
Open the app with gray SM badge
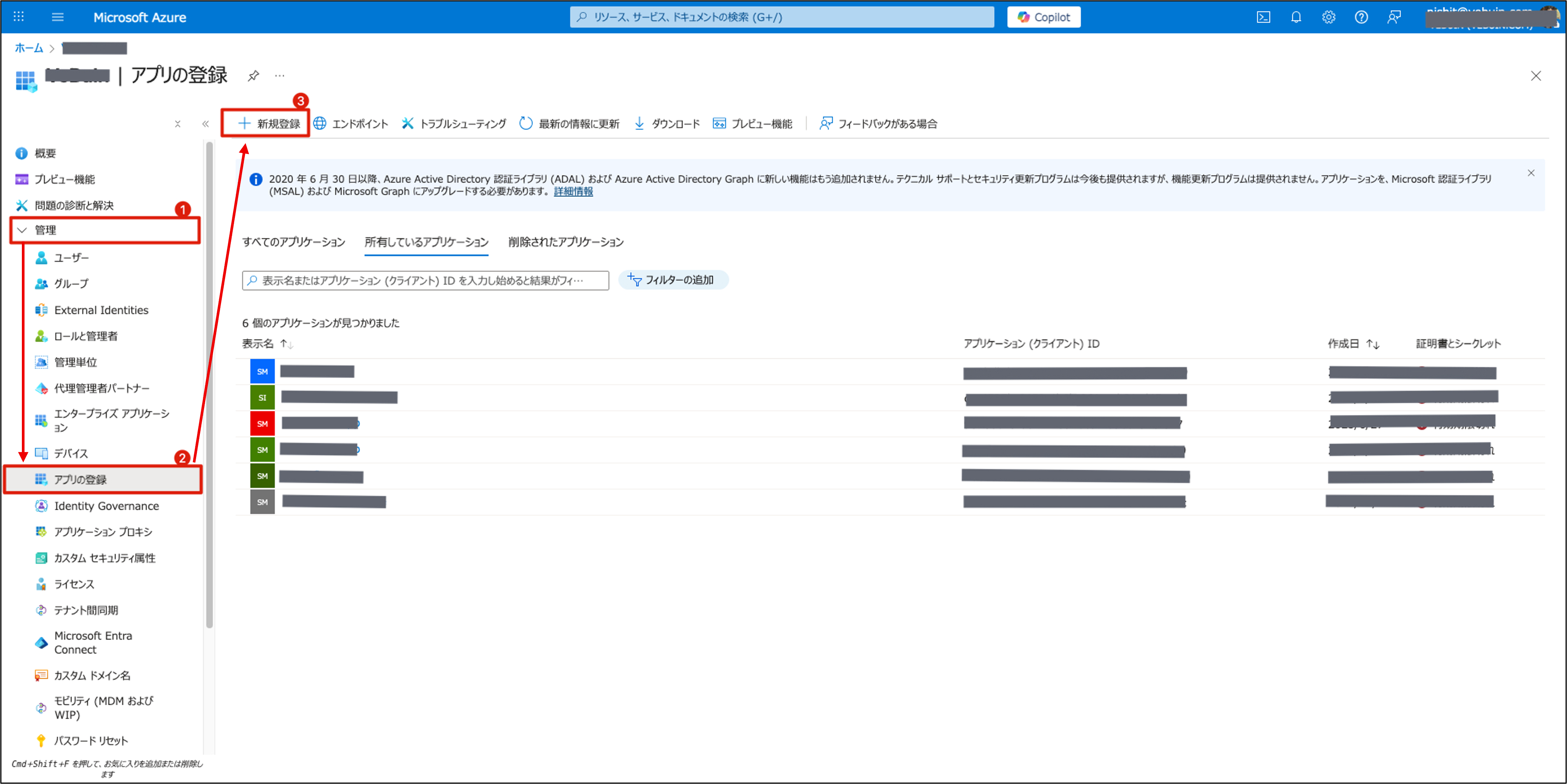333,502
